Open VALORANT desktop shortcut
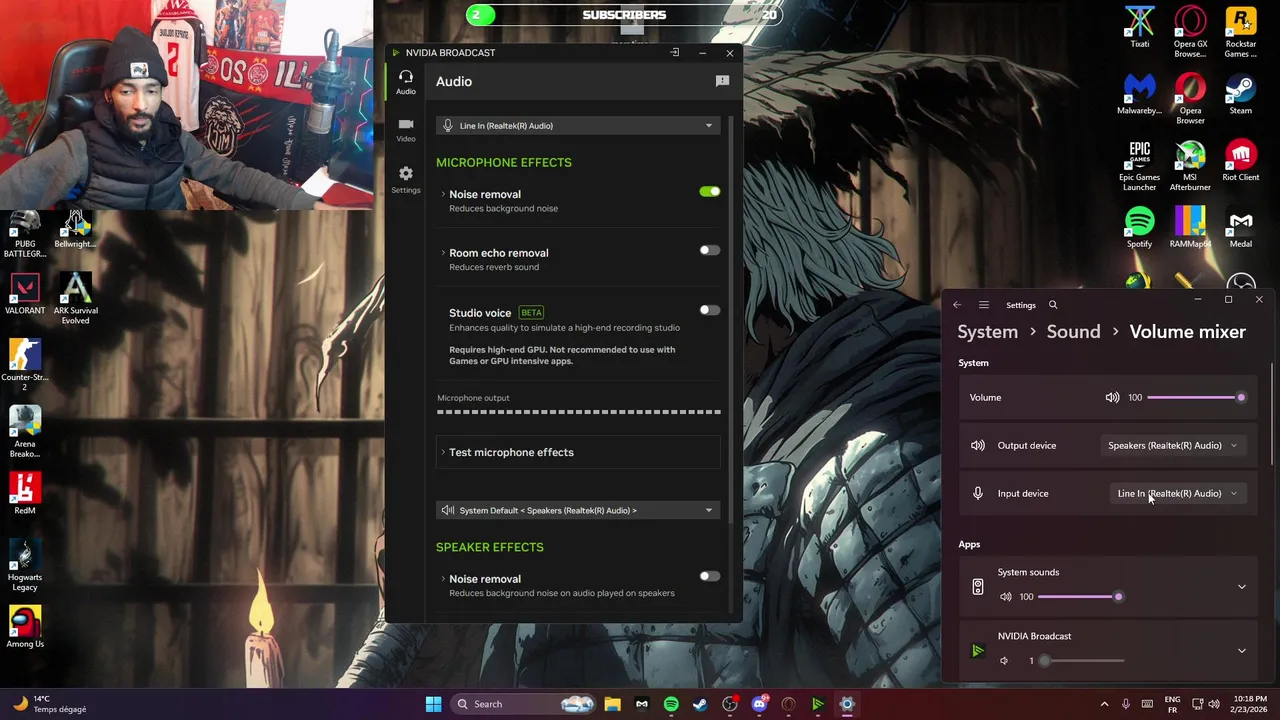1280x720 pixels. [25, 295]
